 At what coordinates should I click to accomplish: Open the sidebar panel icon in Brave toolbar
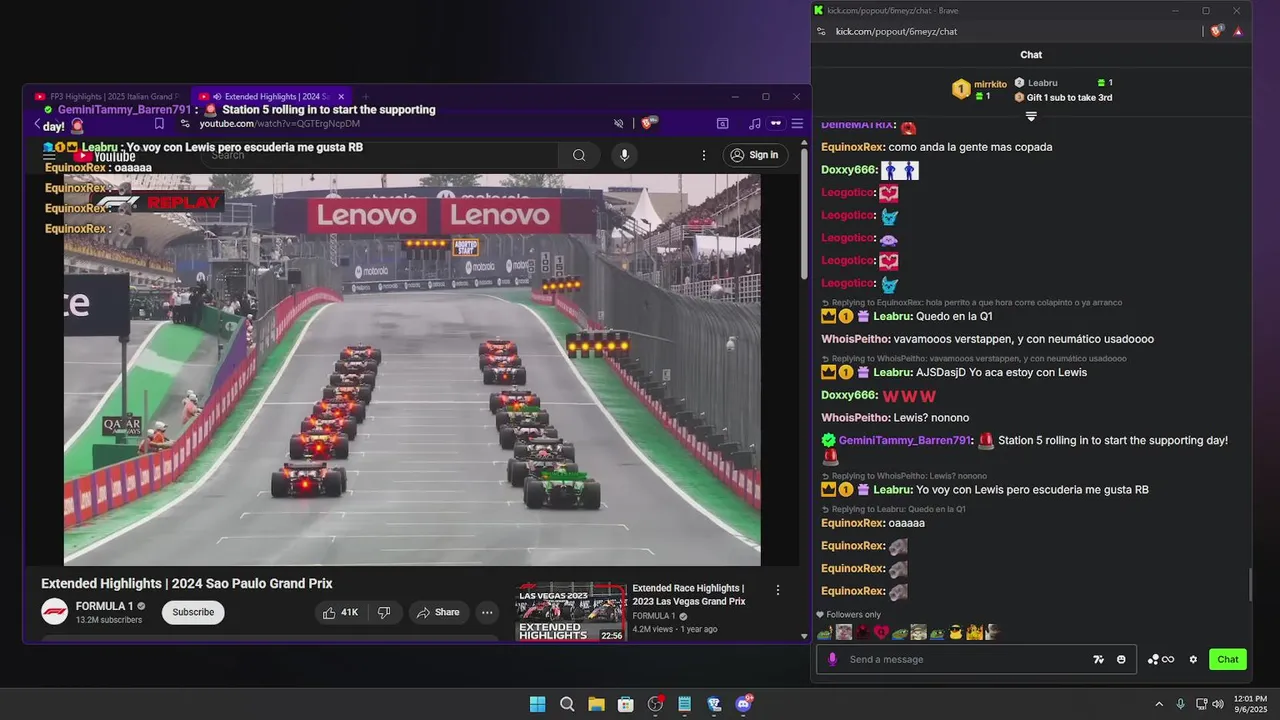[x=722, y=124]
